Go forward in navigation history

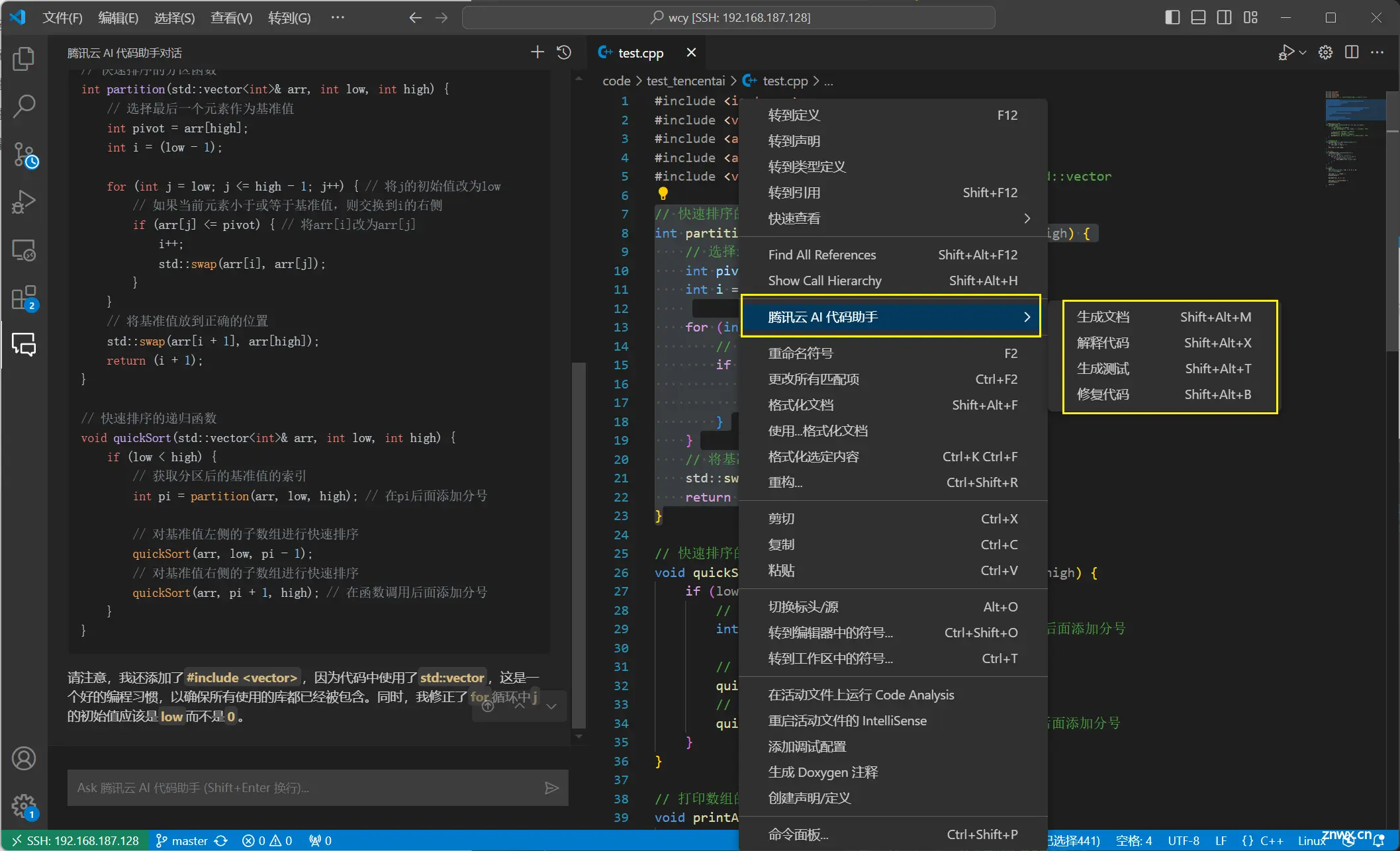pyautogui.click(x=442, y=18)
